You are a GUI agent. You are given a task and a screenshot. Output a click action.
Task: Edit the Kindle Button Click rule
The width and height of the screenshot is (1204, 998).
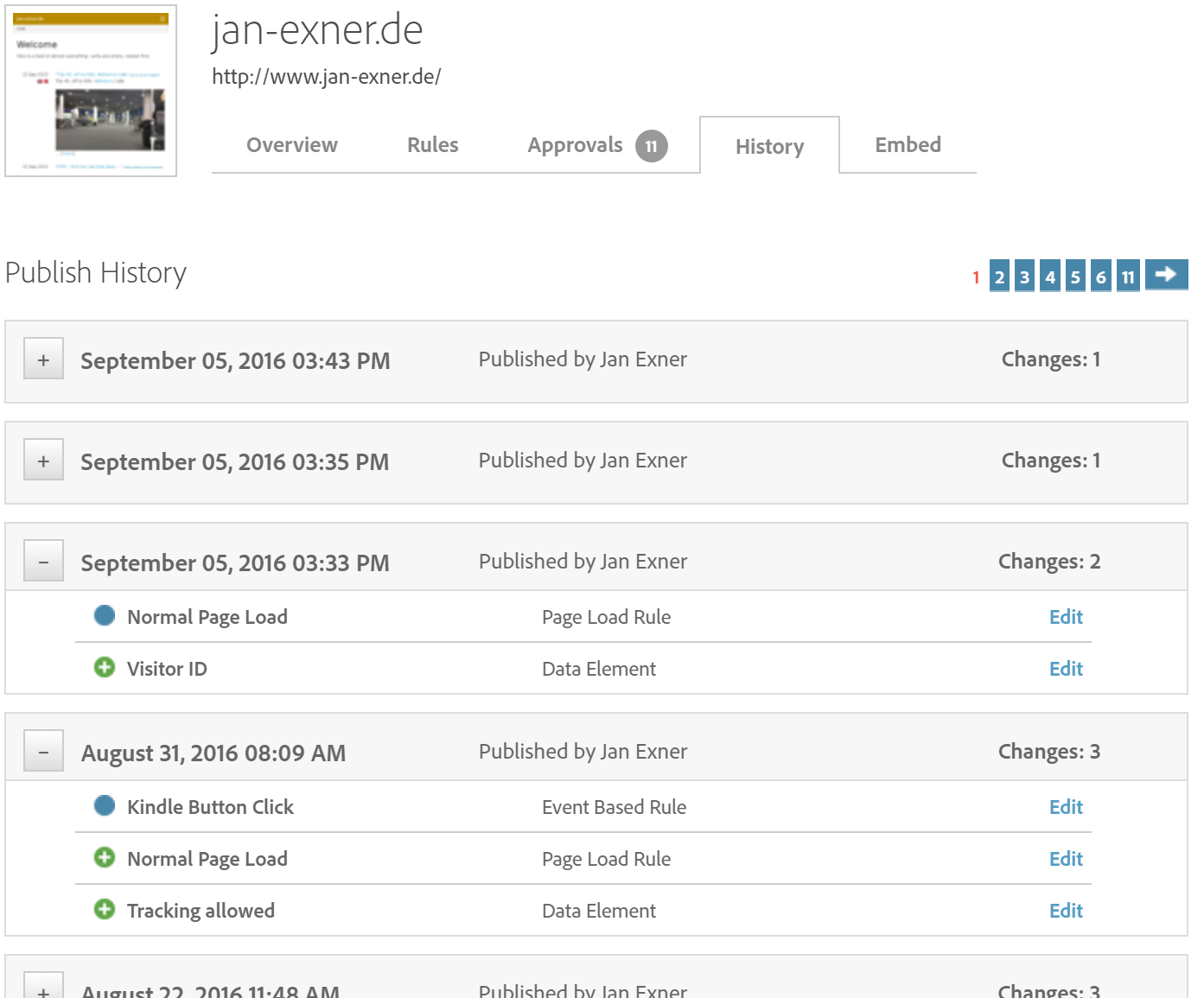[x=1065, y=807]
